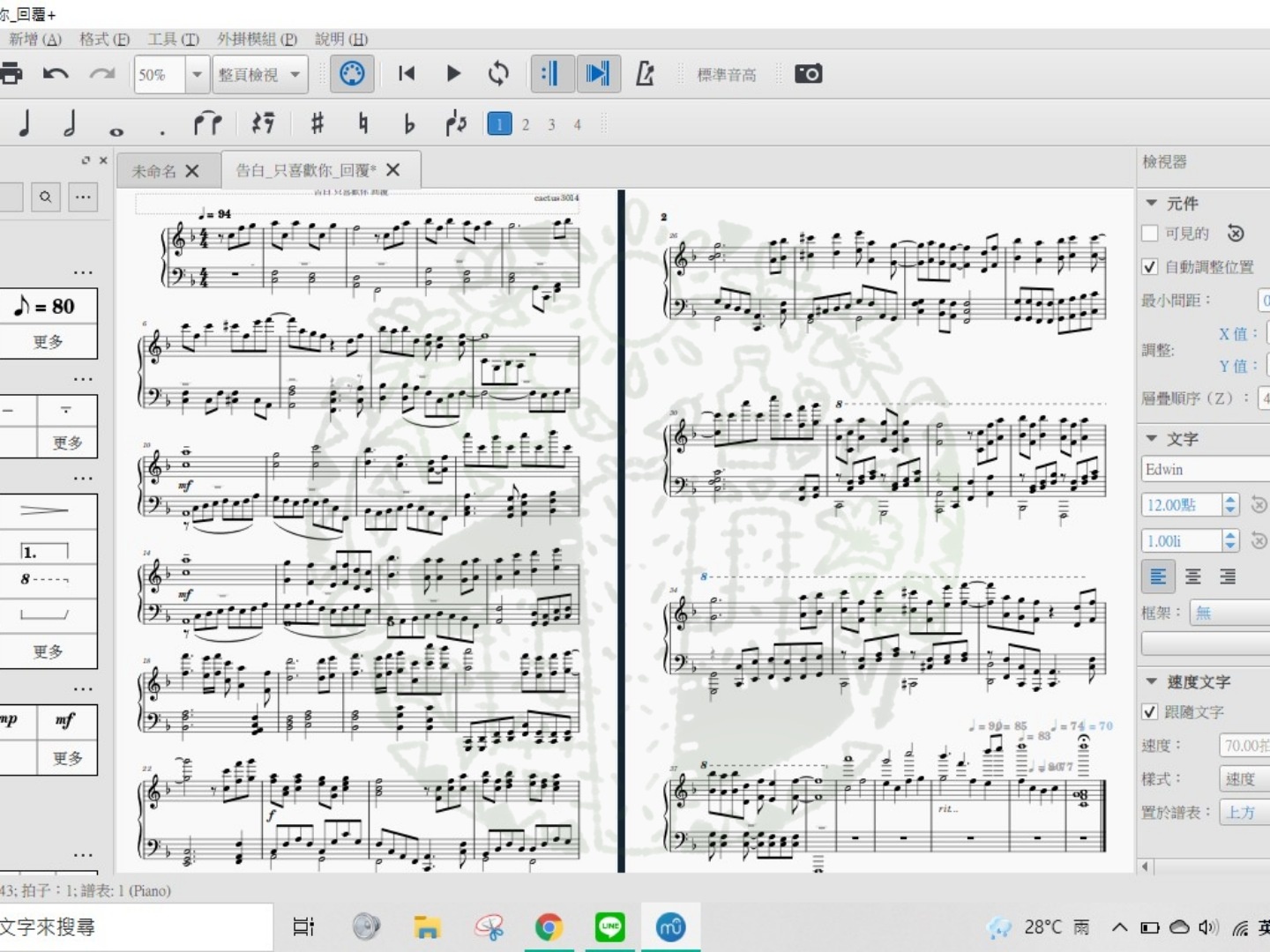Toggle the tie tool

tap(207, 123)
